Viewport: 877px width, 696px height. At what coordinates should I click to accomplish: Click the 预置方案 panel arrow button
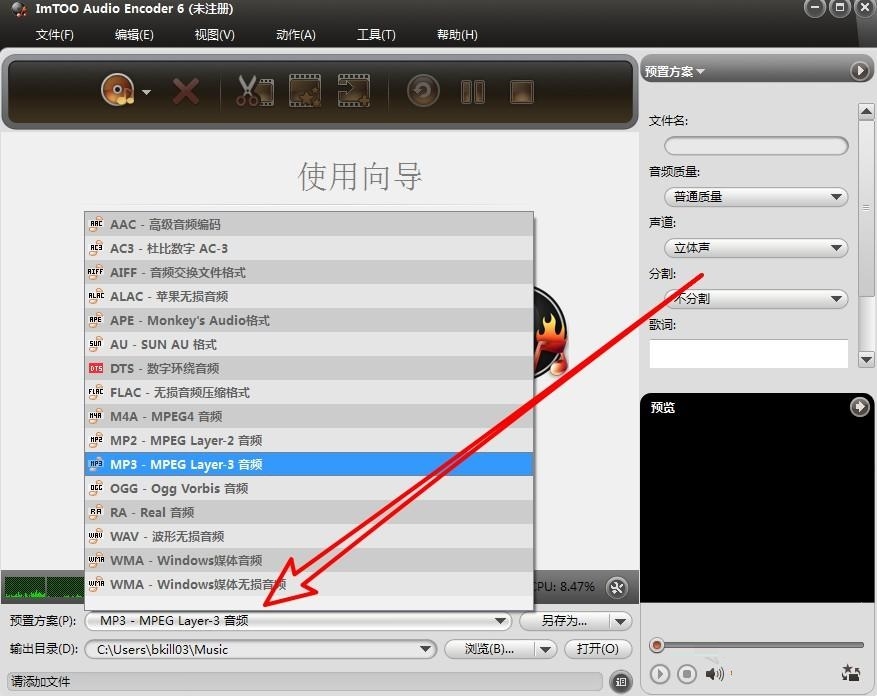[x=860, y=71]
